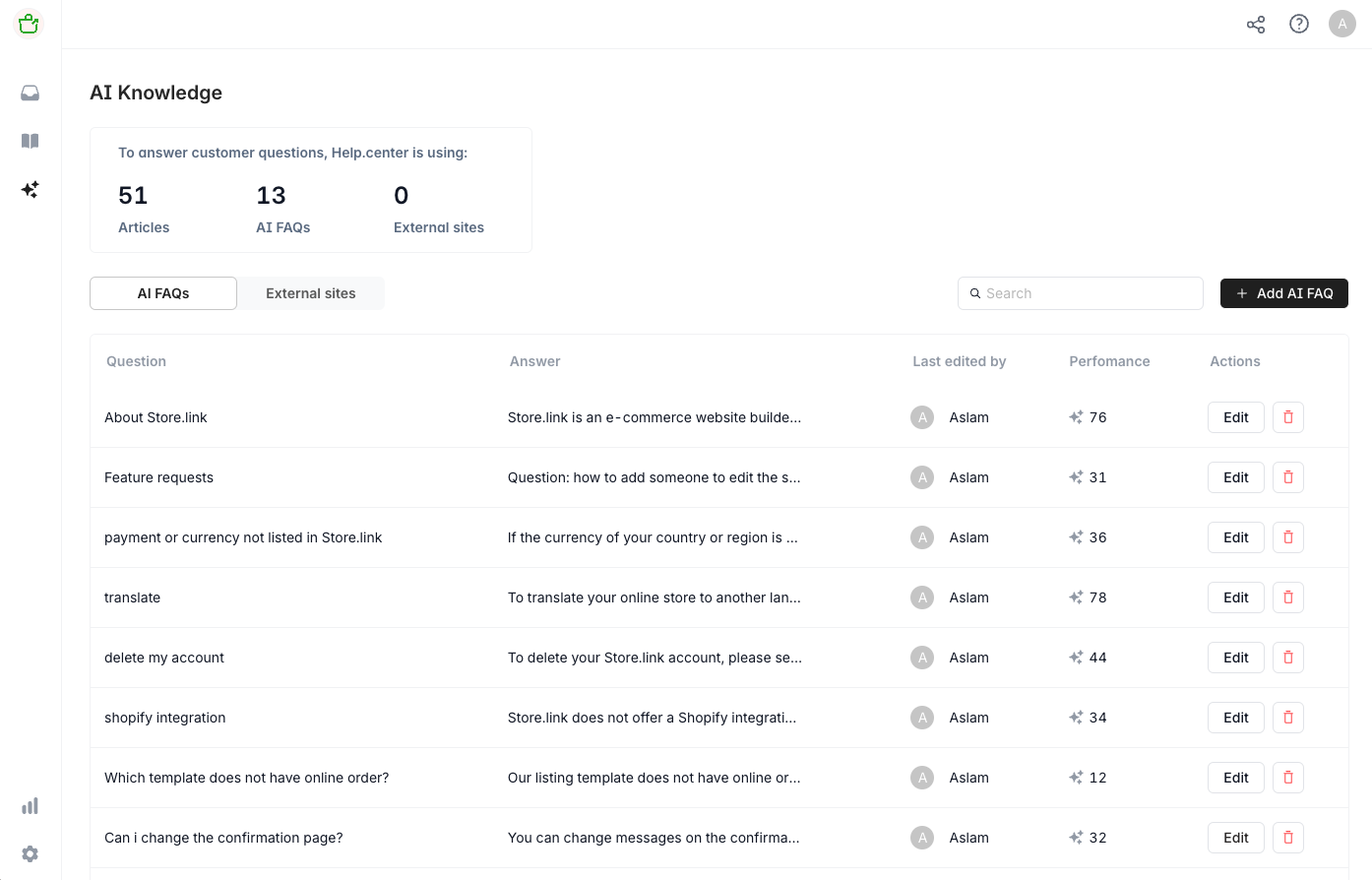Screen dimensions: 1372x880
Task: Select the AI FAQs tab
Action: (x=163, y=293)
